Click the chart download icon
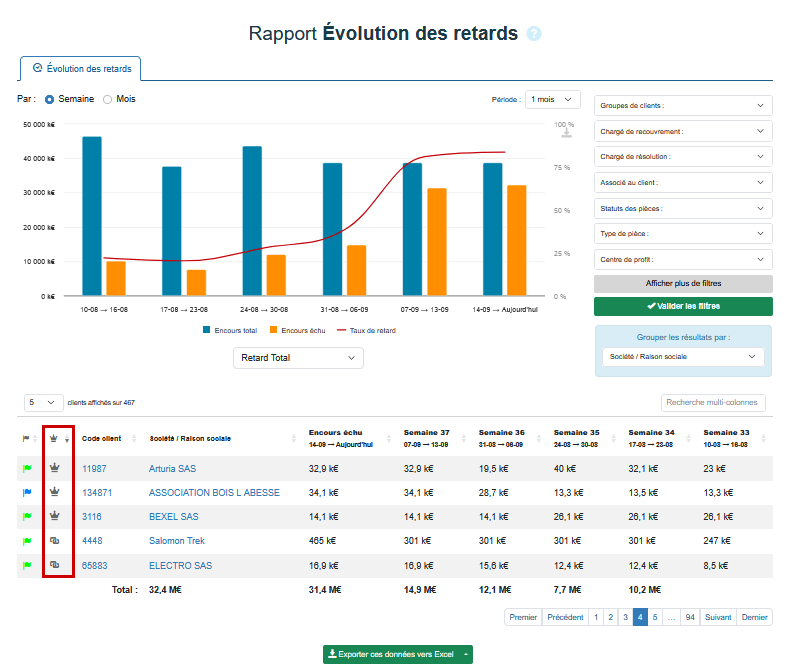 pyautogui.click(x=567, y=132)
